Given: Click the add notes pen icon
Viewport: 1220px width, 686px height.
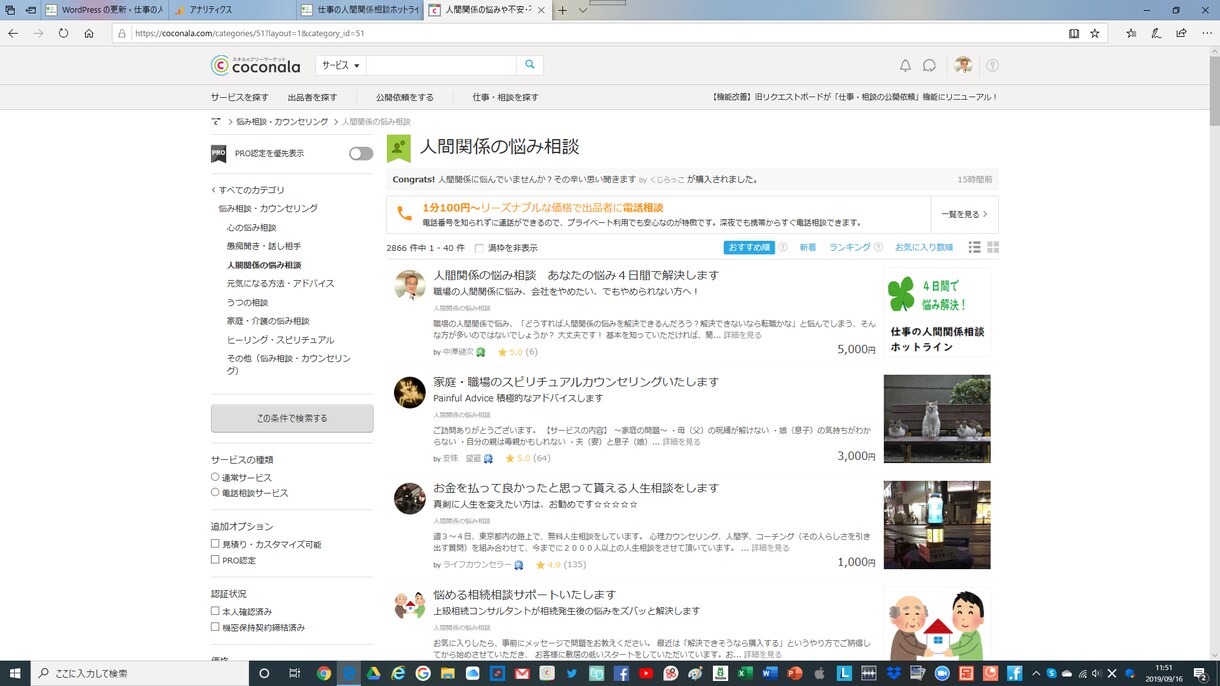Looking at the screenshot, I should (1156, 33).
